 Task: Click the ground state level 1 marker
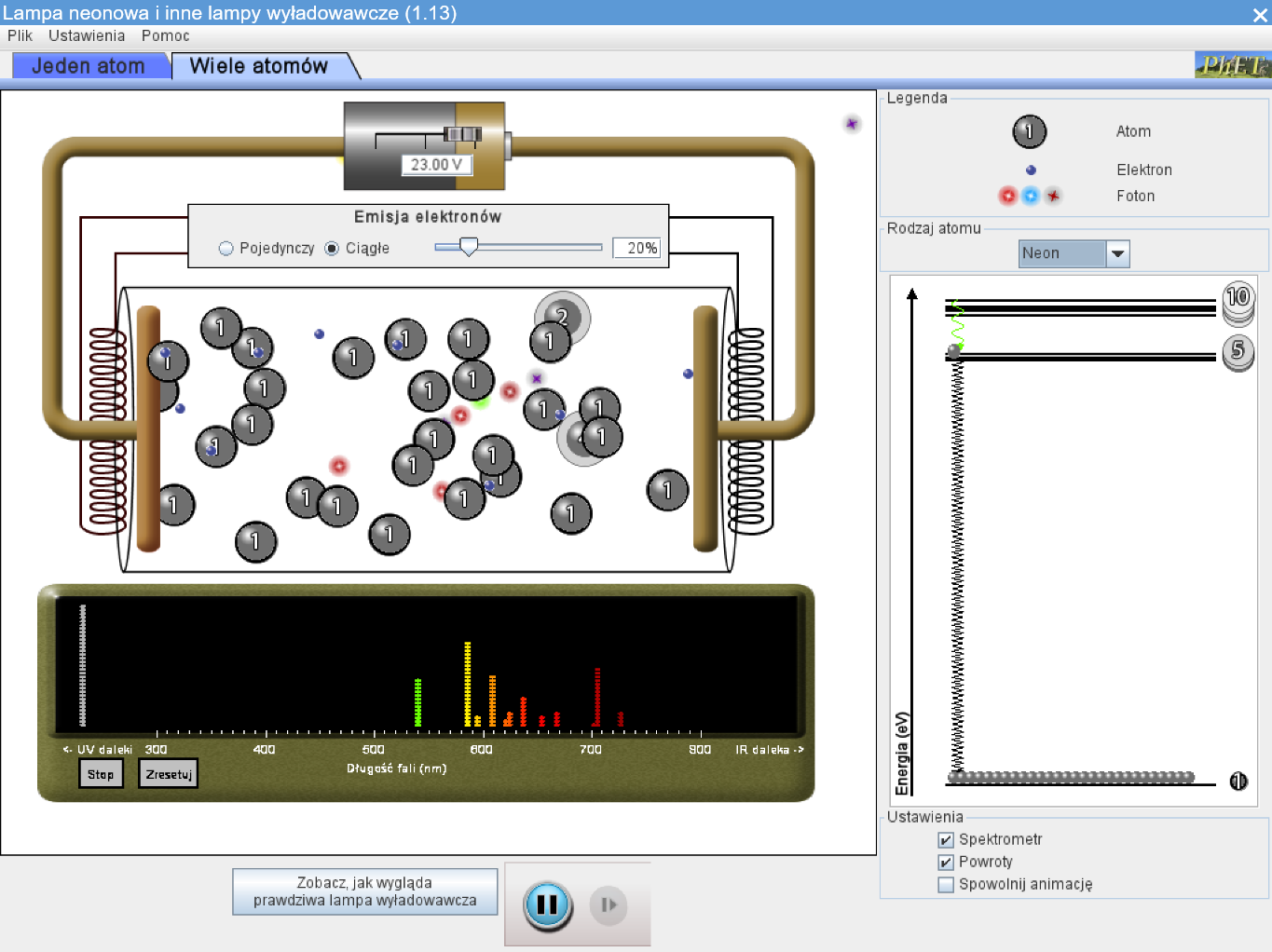tap(1238, 781)
